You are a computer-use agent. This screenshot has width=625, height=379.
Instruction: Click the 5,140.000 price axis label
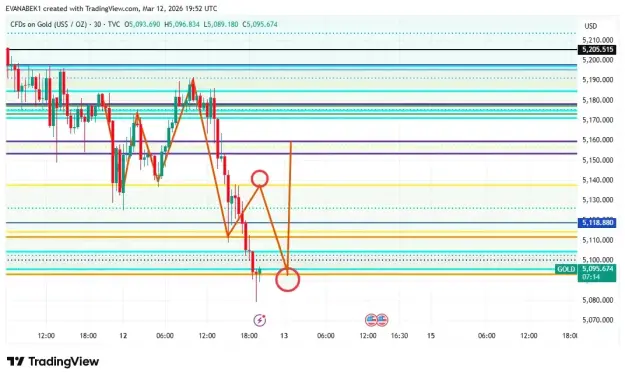[x=597, y=180]
